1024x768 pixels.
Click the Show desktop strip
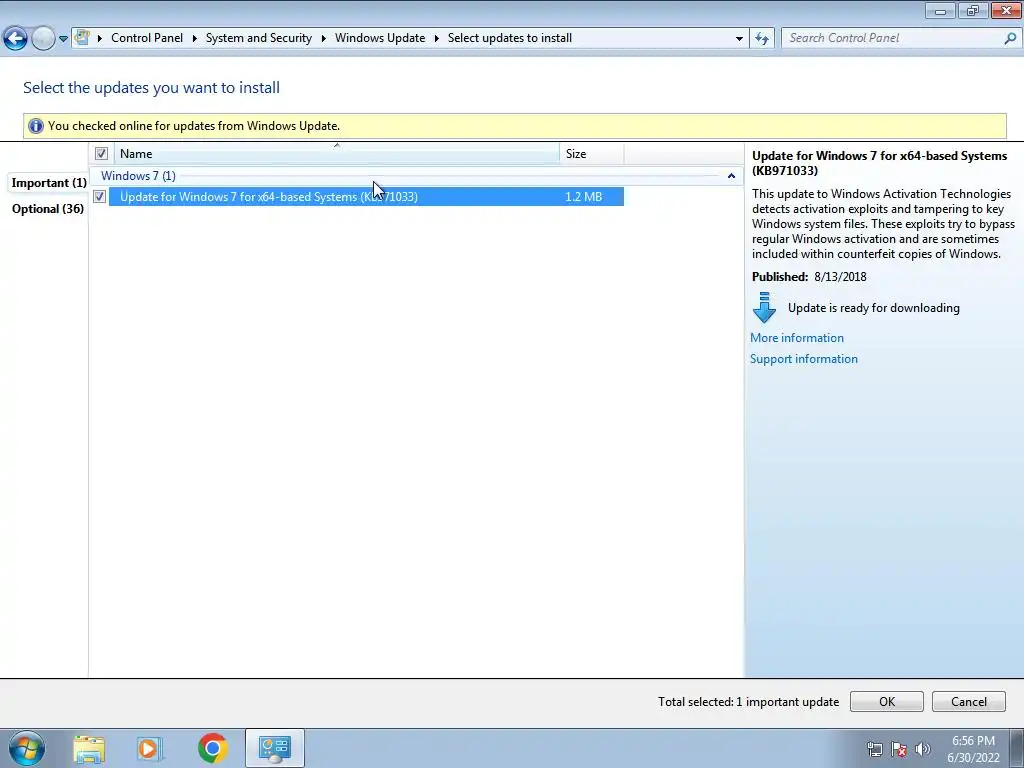point(1017,748)
